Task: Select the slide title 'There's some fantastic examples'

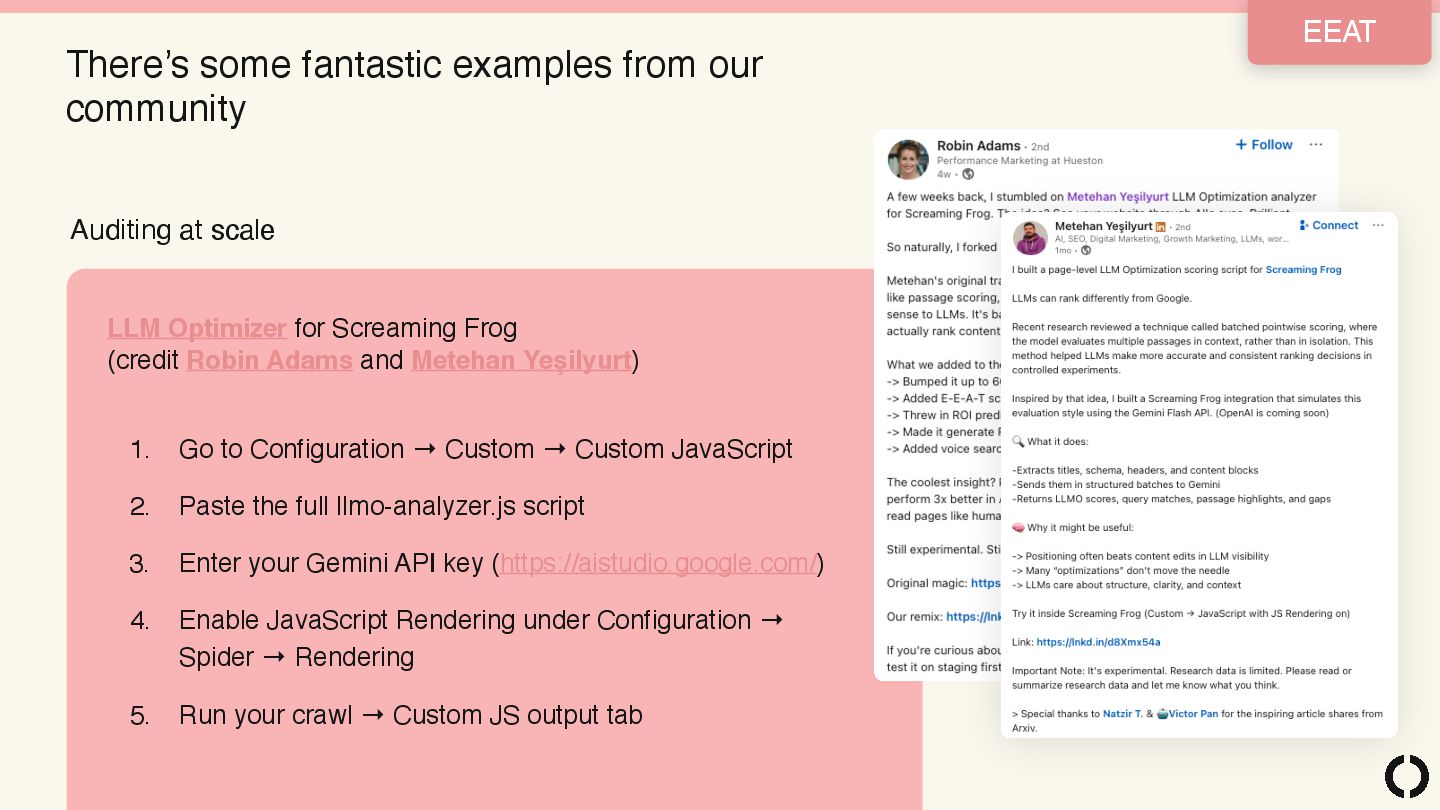Action: click(414, 86)
